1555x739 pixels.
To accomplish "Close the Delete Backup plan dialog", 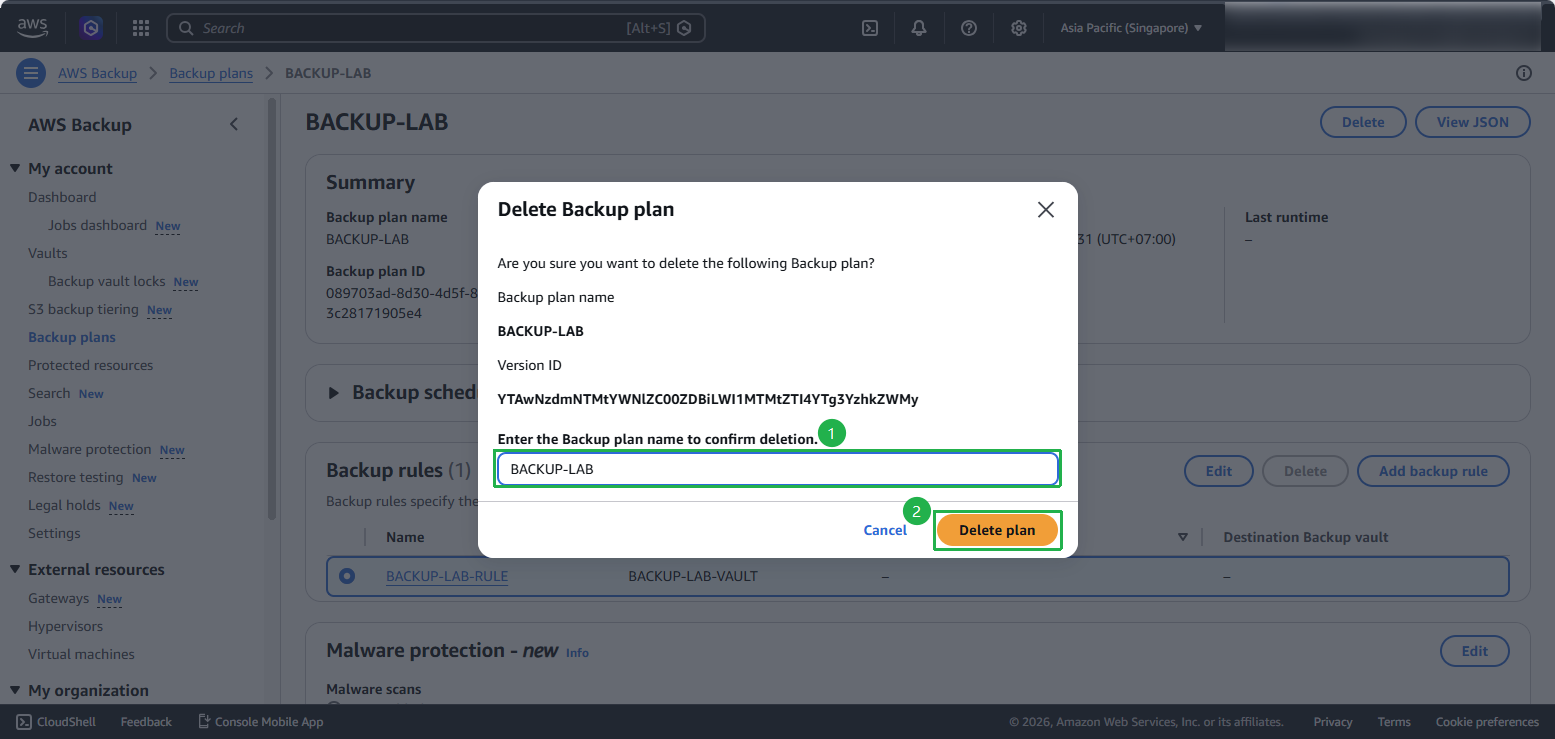I will click(1046, 210).
